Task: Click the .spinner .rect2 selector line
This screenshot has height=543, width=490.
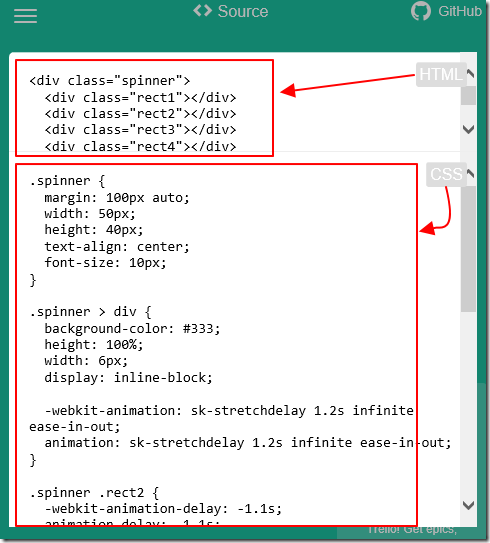Action: click(94, 493)
